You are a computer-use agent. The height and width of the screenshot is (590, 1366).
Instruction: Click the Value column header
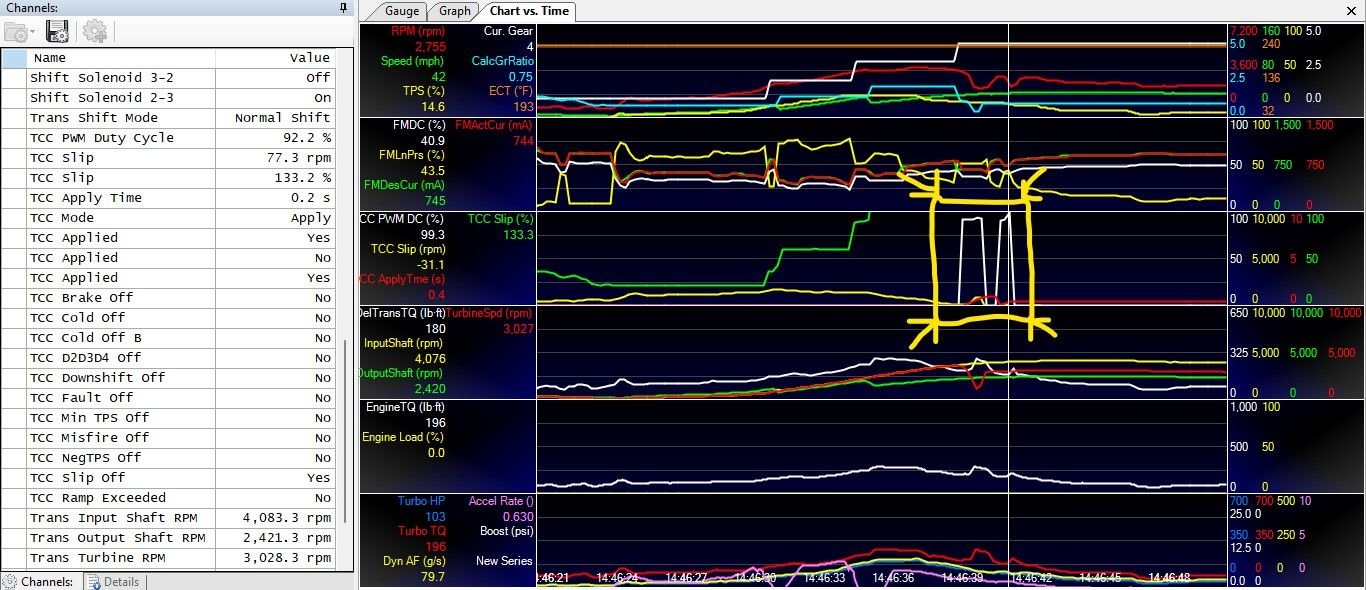pos(309,58)
